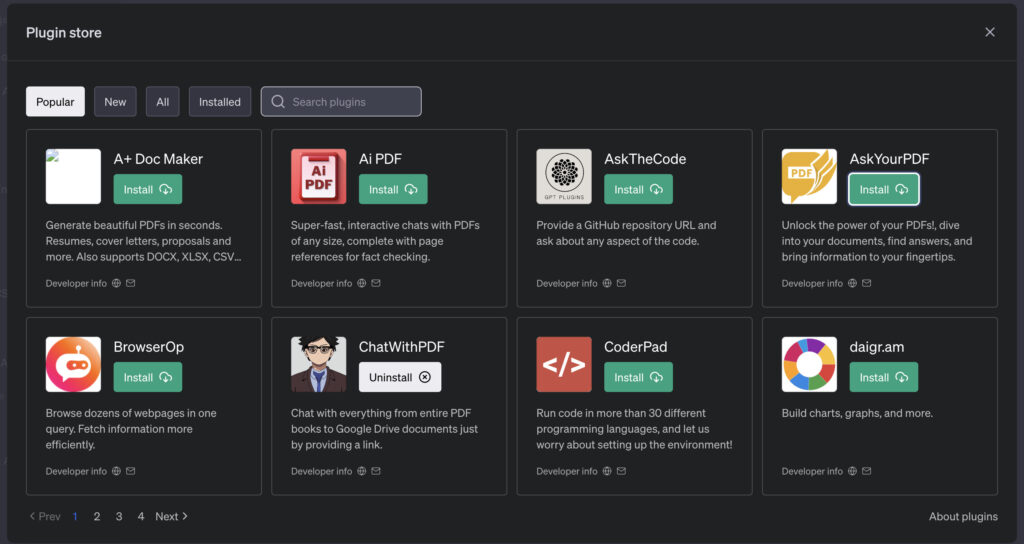Email daigr.am developer via envelope icon

pyautogui.click(x=867, y=471)
